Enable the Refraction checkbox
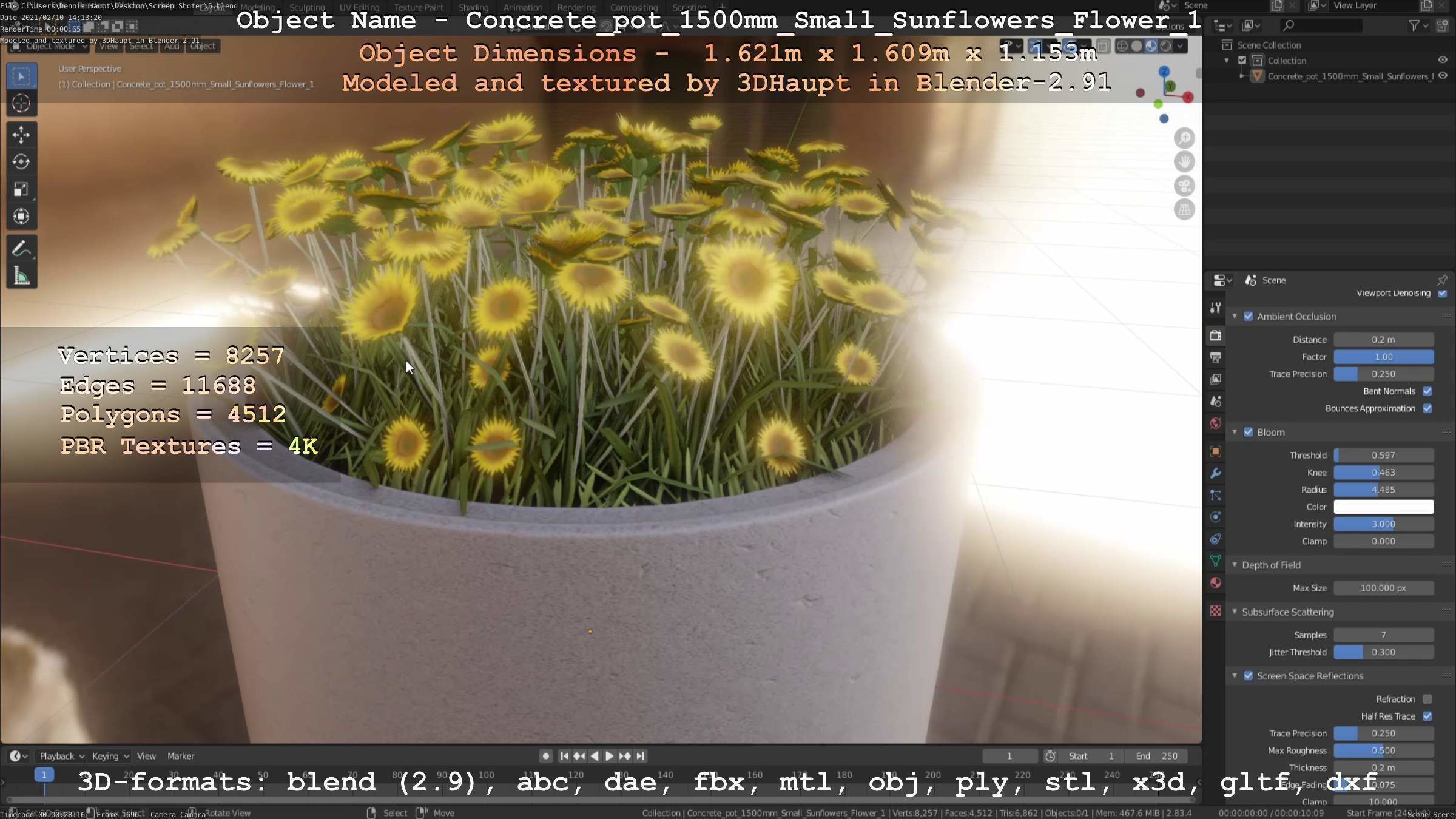The height and width of the screenshot is (819, 1456). pos(1427,699)
